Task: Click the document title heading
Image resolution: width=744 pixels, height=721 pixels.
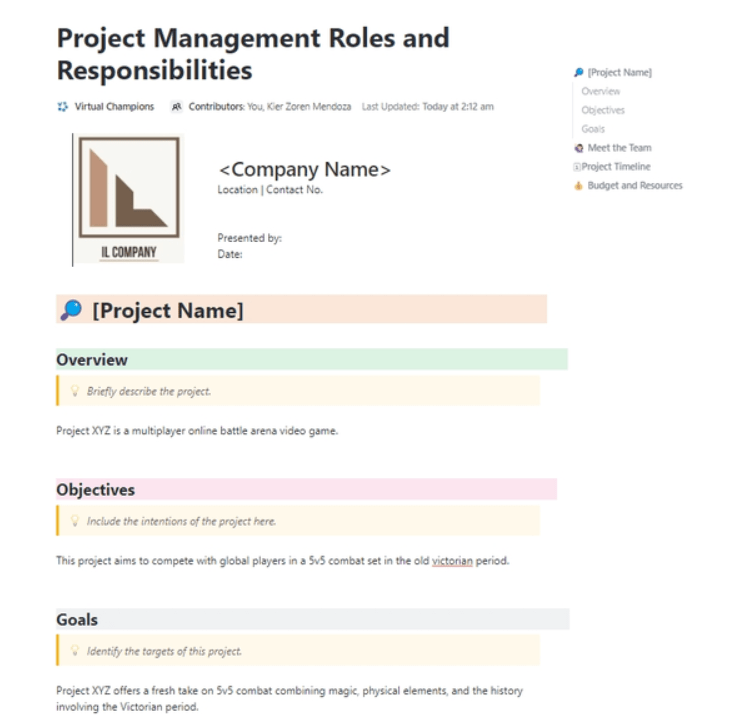Action: [x=253, y=54]
